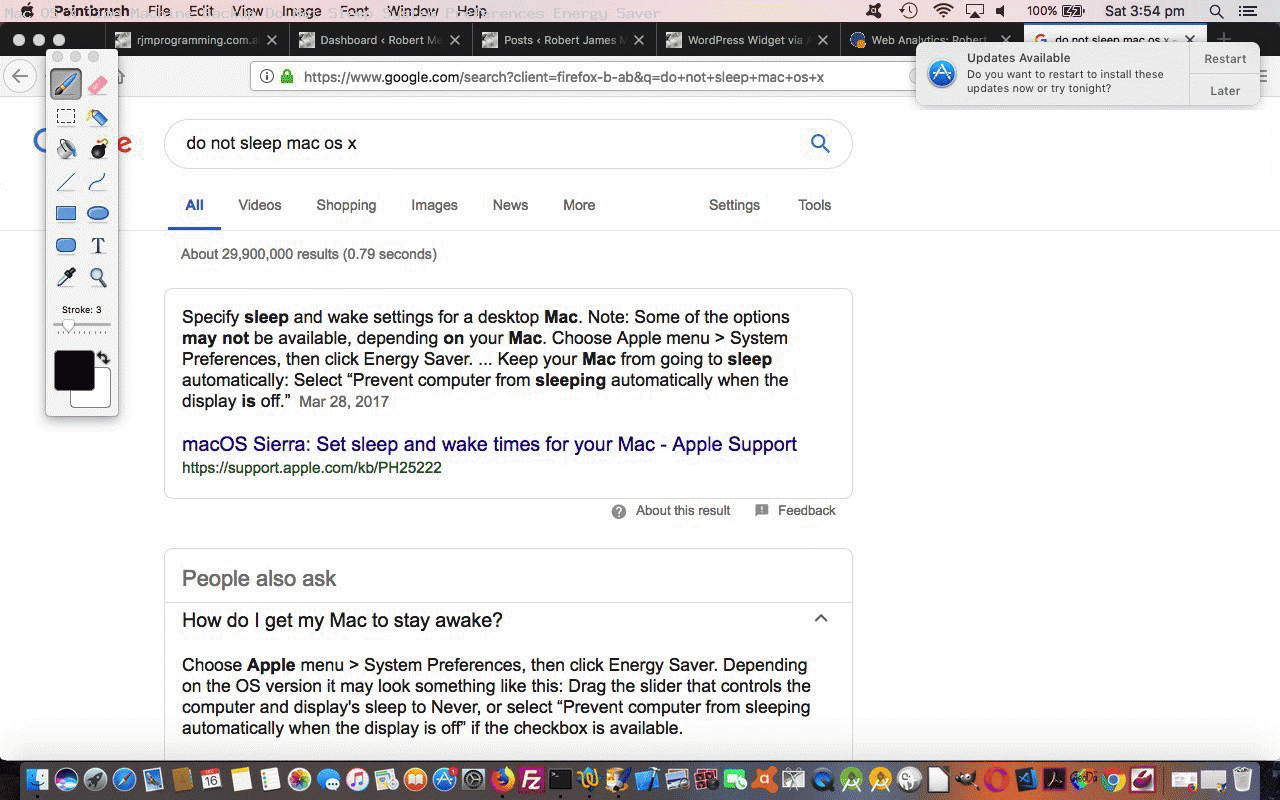Switch to the Shopping results tab
The image size is (1280, 800).
pos(346,205)
